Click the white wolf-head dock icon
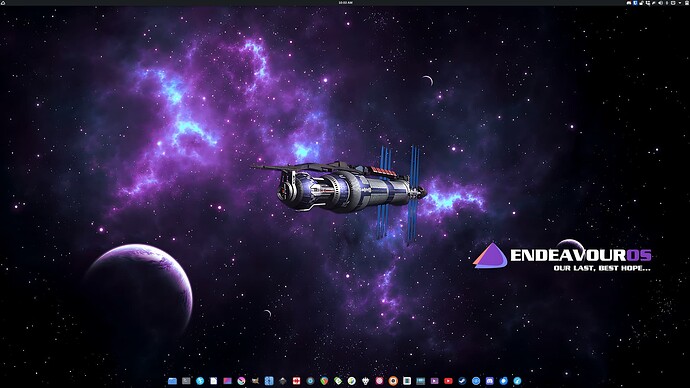The height and width of the screenshot is (388, 690). pyautogui.click(x=365, y=381)
